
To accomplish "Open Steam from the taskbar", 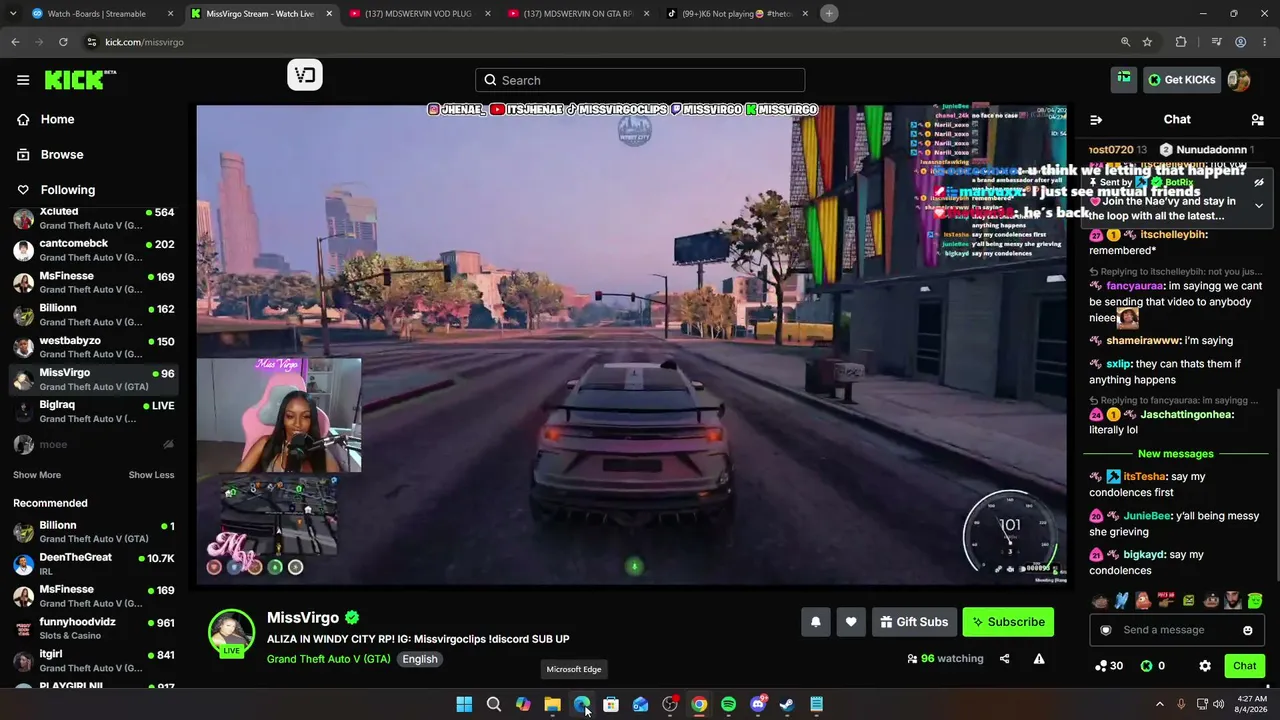I will tap(787, 704).
